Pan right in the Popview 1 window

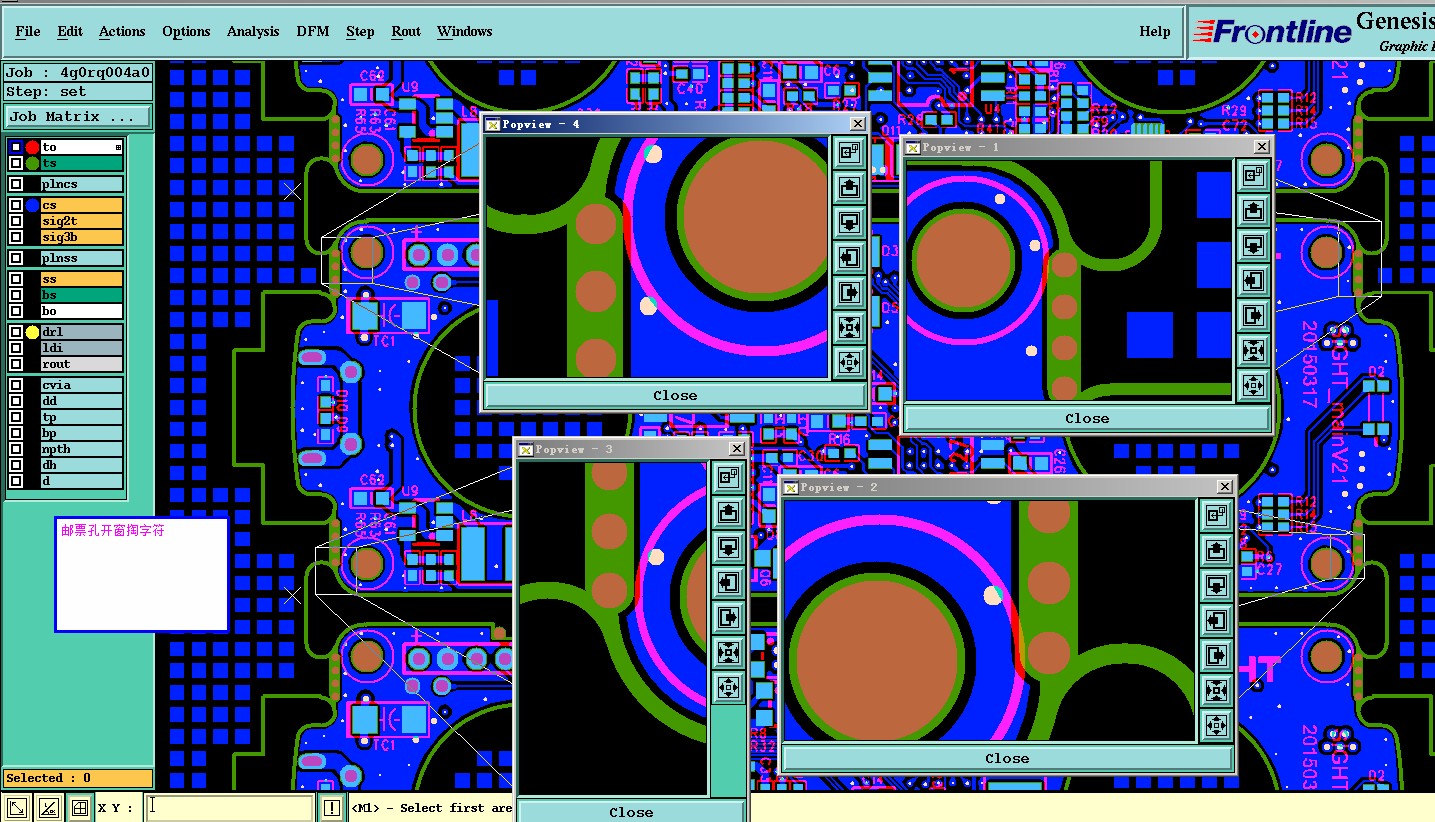click(1253, 315)
